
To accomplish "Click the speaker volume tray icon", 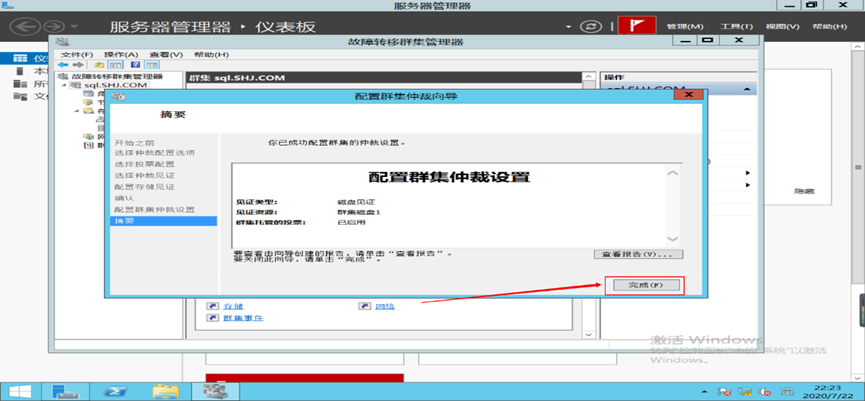I will (765, 392).
